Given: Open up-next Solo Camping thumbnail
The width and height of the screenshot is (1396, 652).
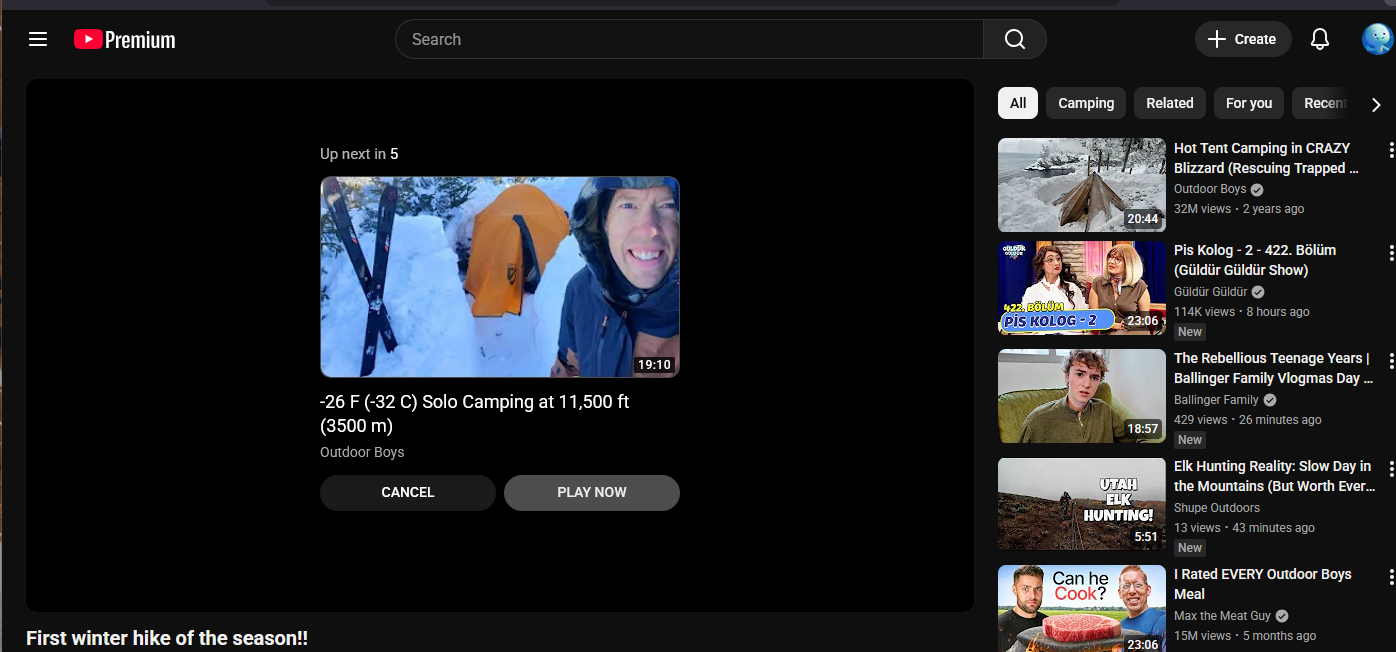Looking at the screenshot, I should pos(500,277).
